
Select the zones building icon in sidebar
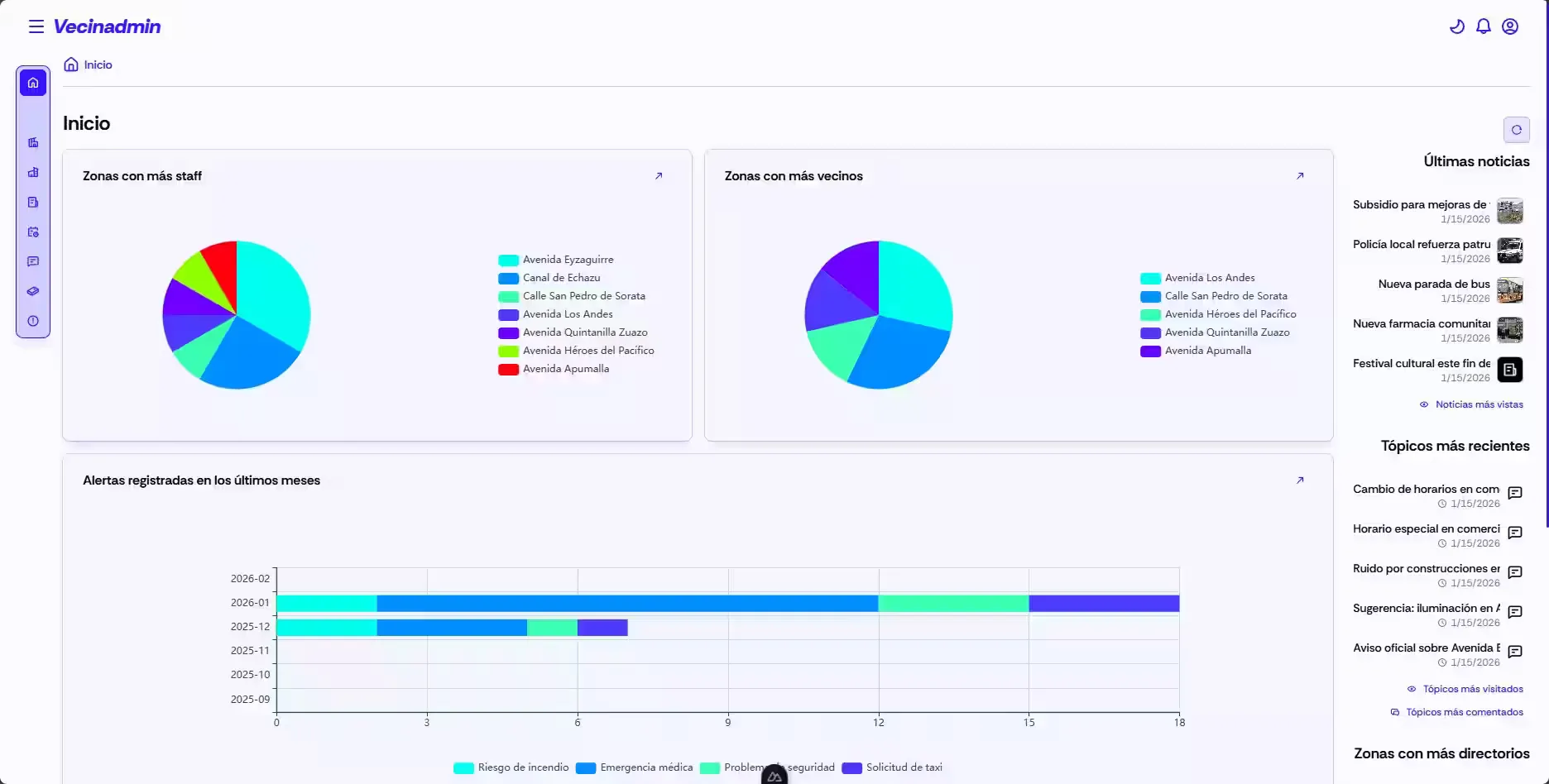pyautogui.click(x=33, y=141)
